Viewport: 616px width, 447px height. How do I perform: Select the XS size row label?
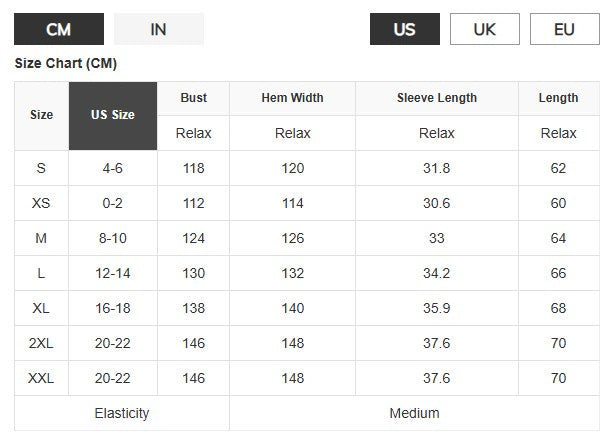point(41,203)
